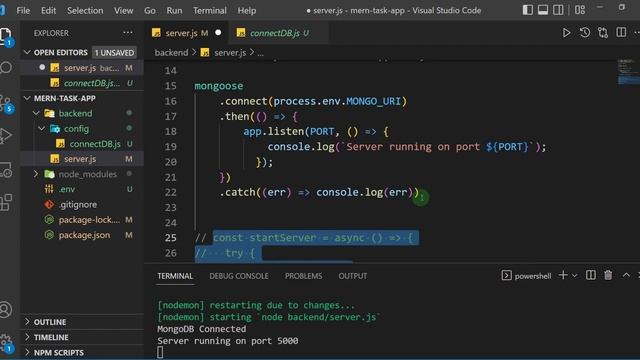Click the powershell terminal profile label
Screen dimensions: 640x360
(x=533, y=276)
